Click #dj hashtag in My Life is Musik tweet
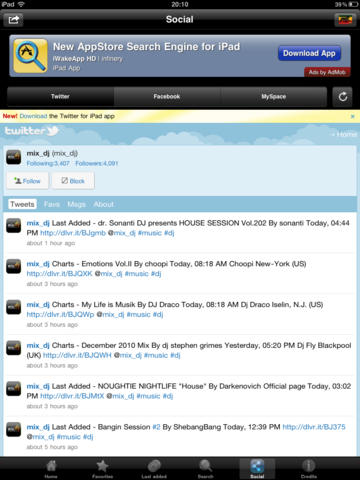 click(x=158, y=314)
